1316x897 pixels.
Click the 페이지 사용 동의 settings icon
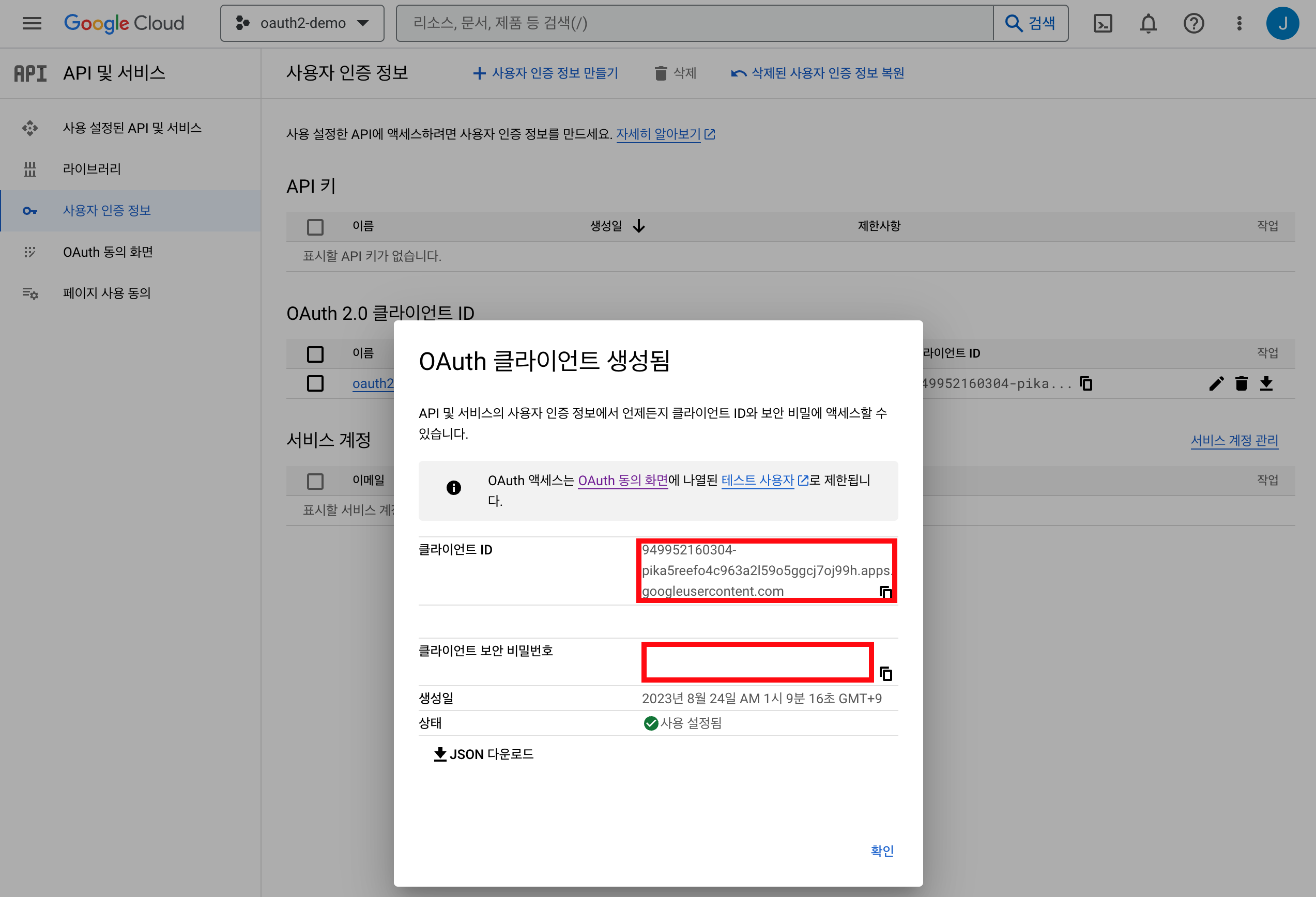[30, 293]
